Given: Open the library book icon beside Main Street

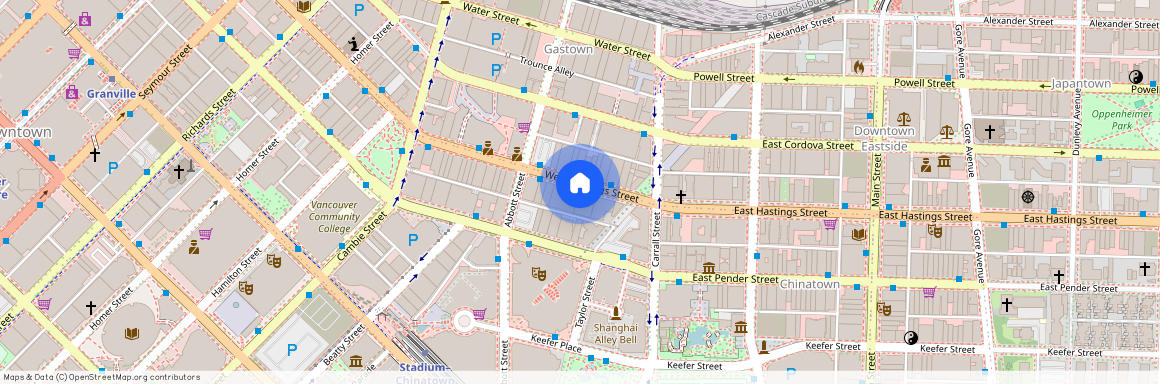Looking at the screenshot, I should pos(858,235).
